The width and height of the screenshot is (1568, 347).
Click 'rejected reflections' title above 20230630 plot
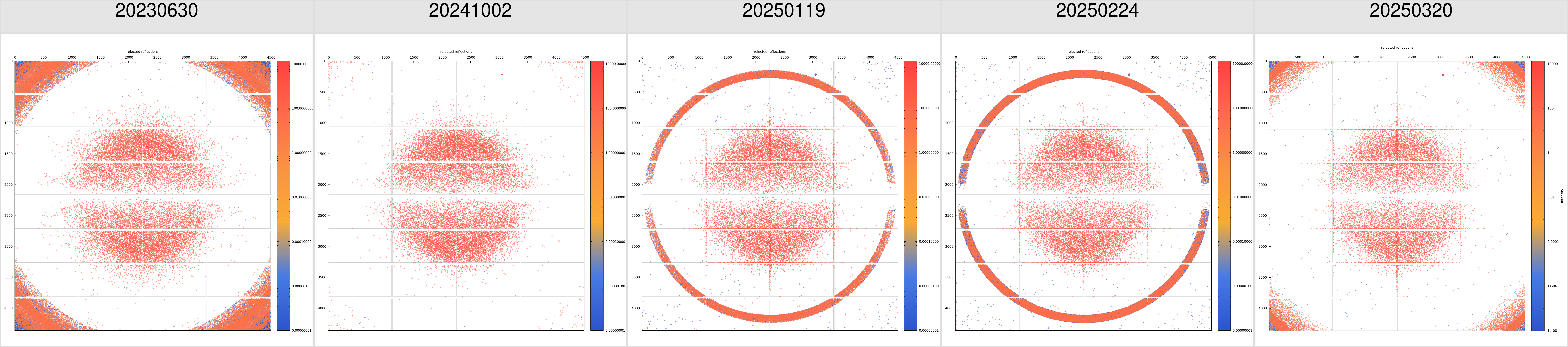point(142,52)
